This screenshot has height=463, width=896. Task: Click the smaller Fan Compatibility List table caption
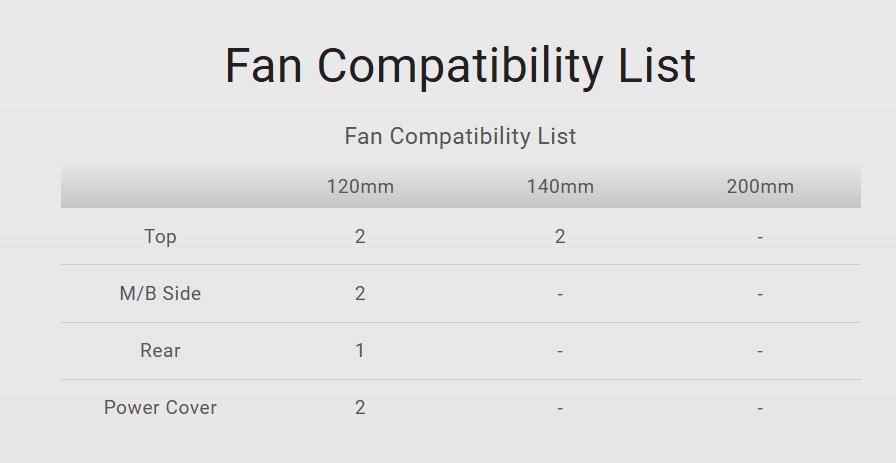460,136
